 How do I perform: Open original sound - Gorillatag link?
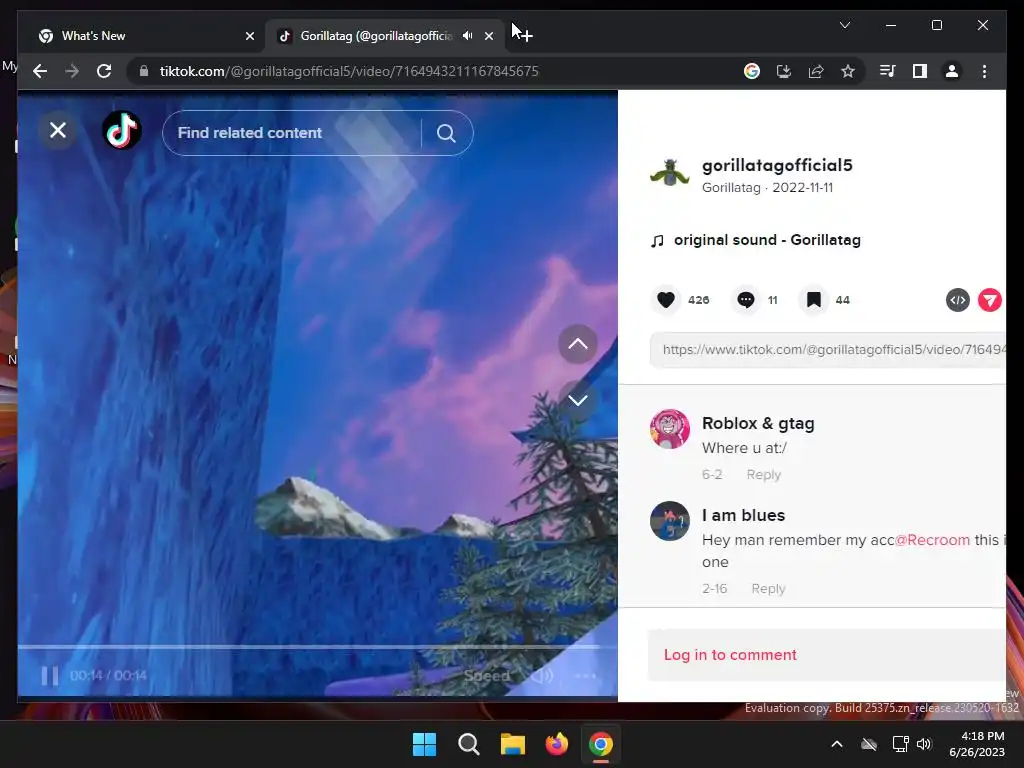coord(767,240)
